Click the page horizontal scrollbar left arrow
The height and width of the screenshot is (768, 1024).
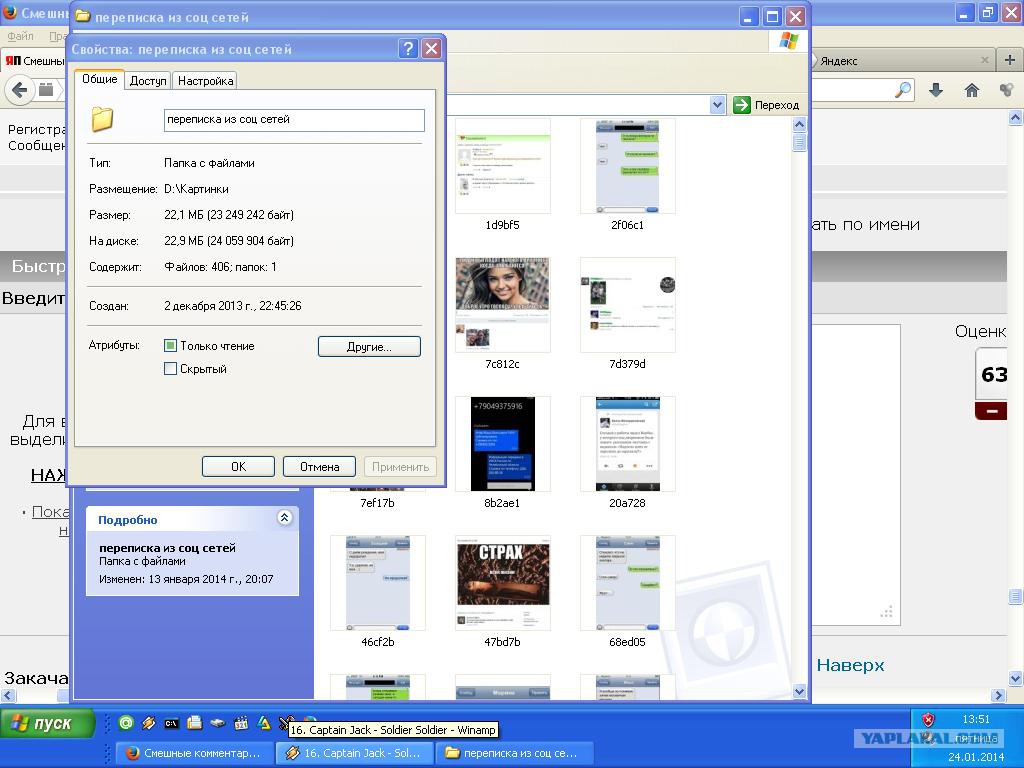point(7,696)
